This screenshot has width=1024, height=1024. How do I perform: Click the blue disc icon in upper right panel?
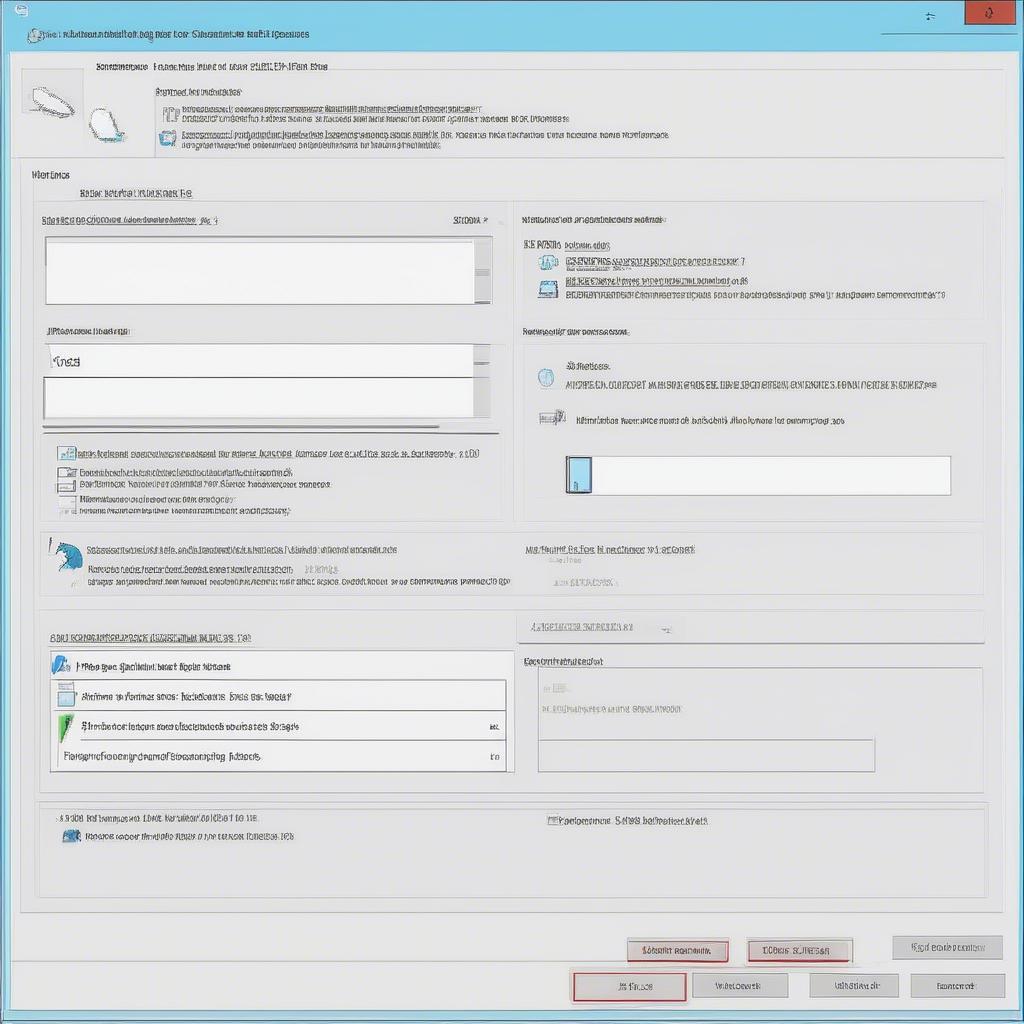pos(548,263)
